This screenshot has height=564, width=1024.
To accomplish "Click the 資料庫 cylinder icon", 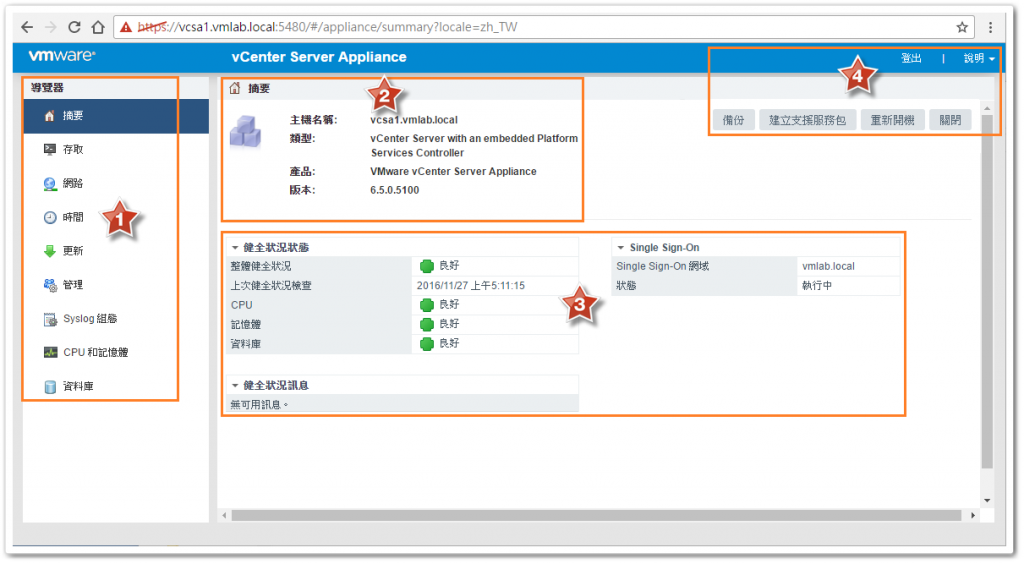I will pos(50,386).
